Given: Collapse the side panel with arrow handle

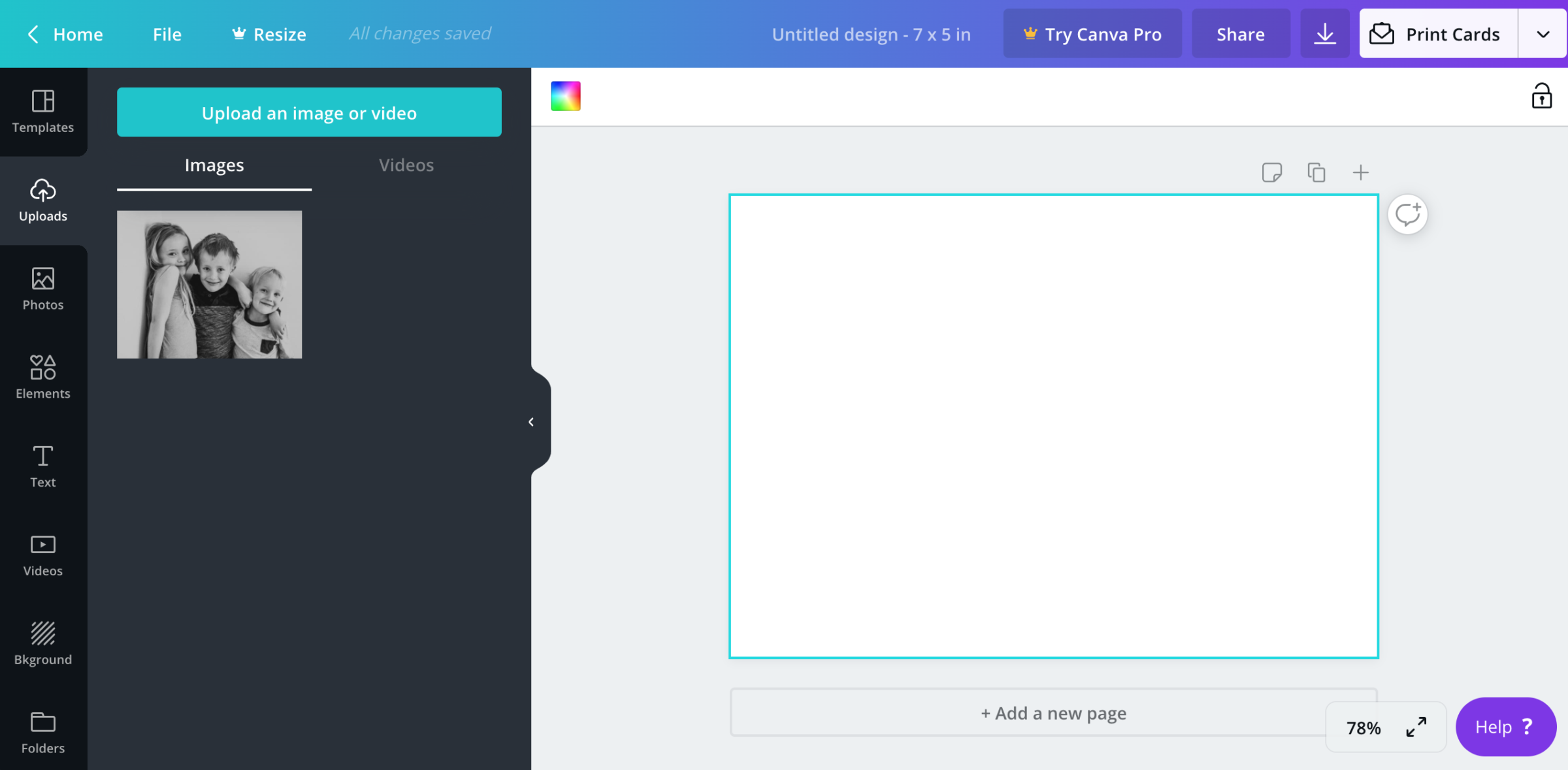Looking at the screenshot, I should (x=531, y=422).
